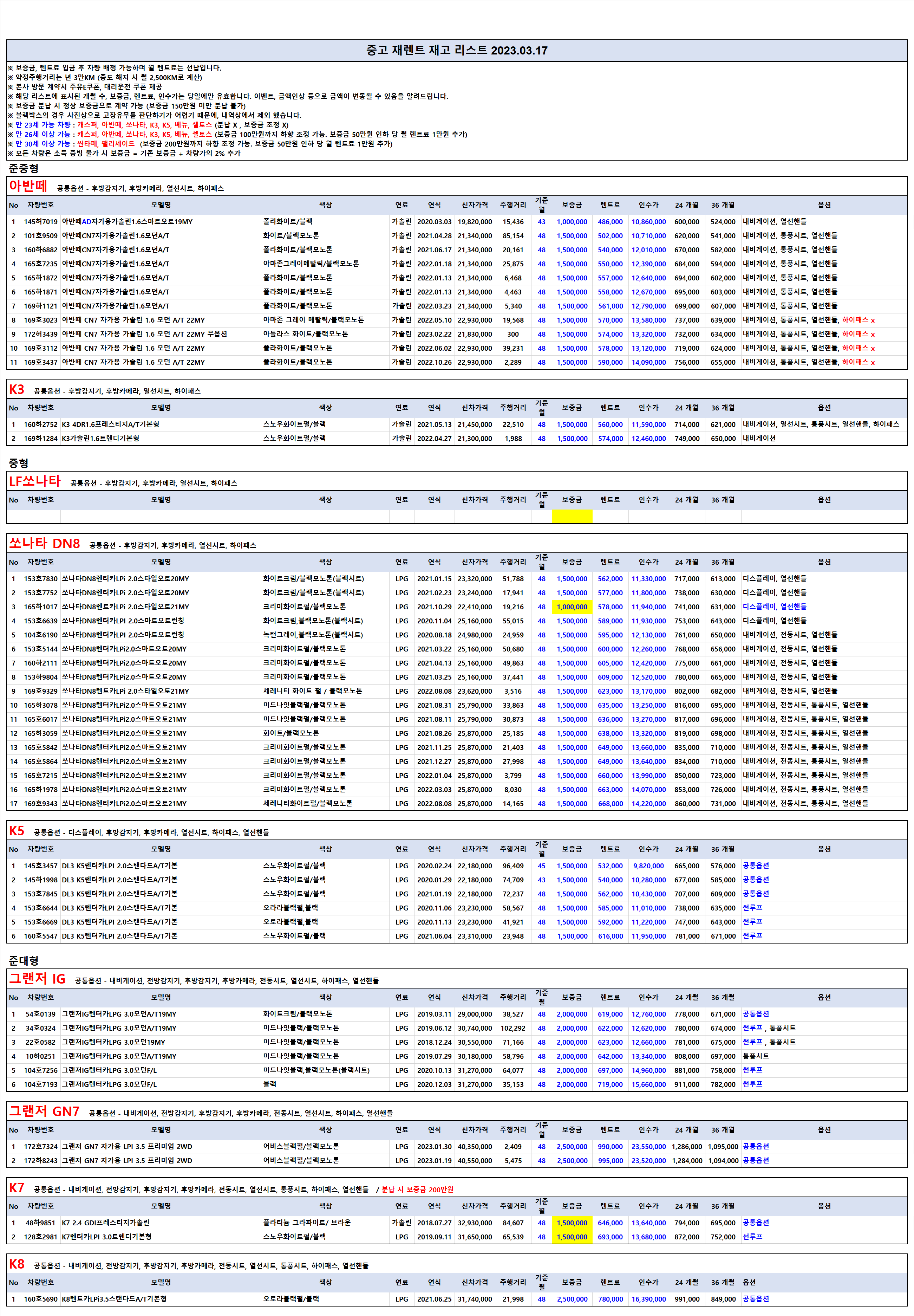Click plate number 145호3457
The width and height of the screenshot is (914, 1316).
click(x=41, y=866)
